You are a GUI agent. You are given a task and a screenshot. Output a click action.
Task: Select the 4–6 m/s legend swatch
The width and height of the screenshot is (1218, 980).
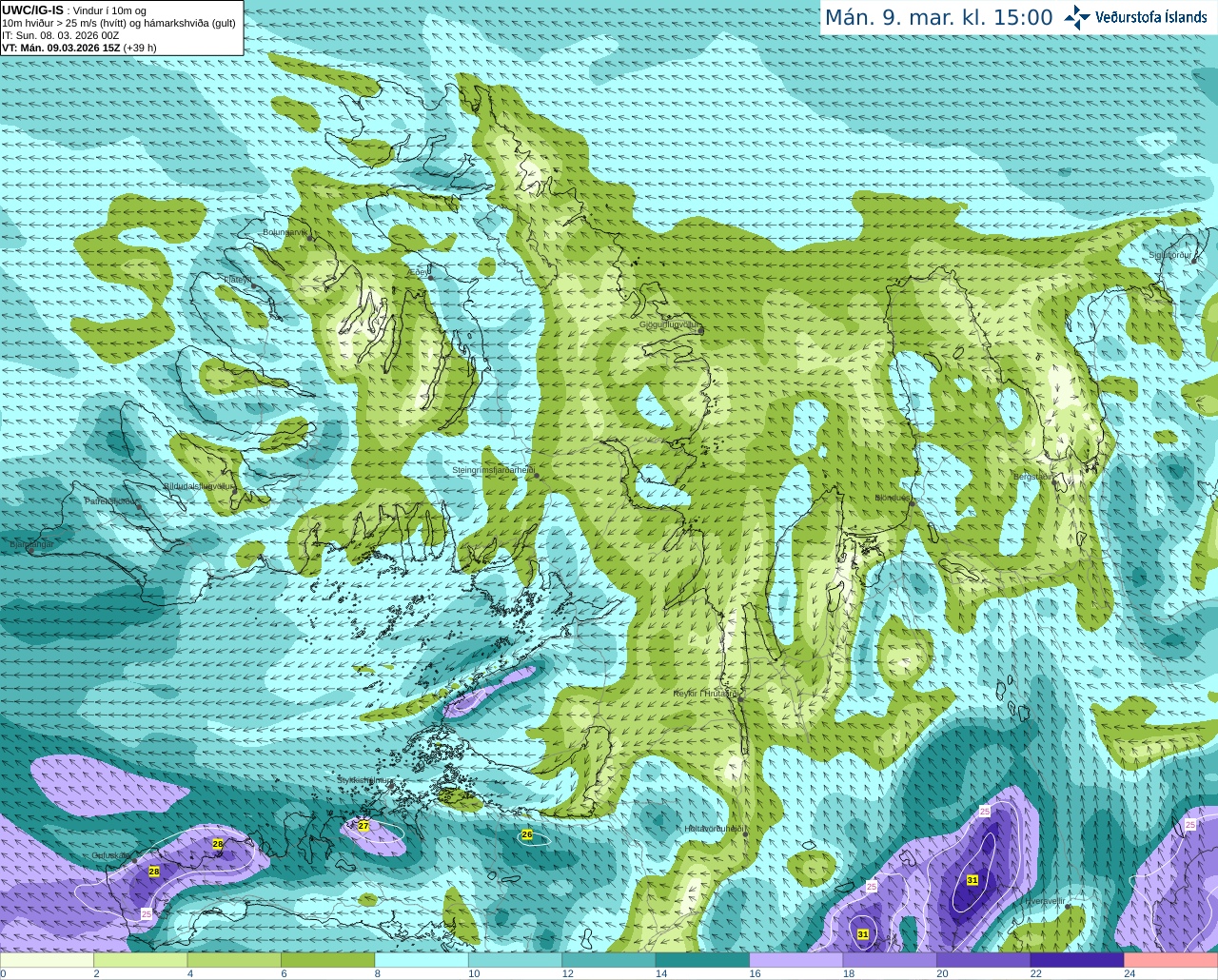[x=234, y=960]
